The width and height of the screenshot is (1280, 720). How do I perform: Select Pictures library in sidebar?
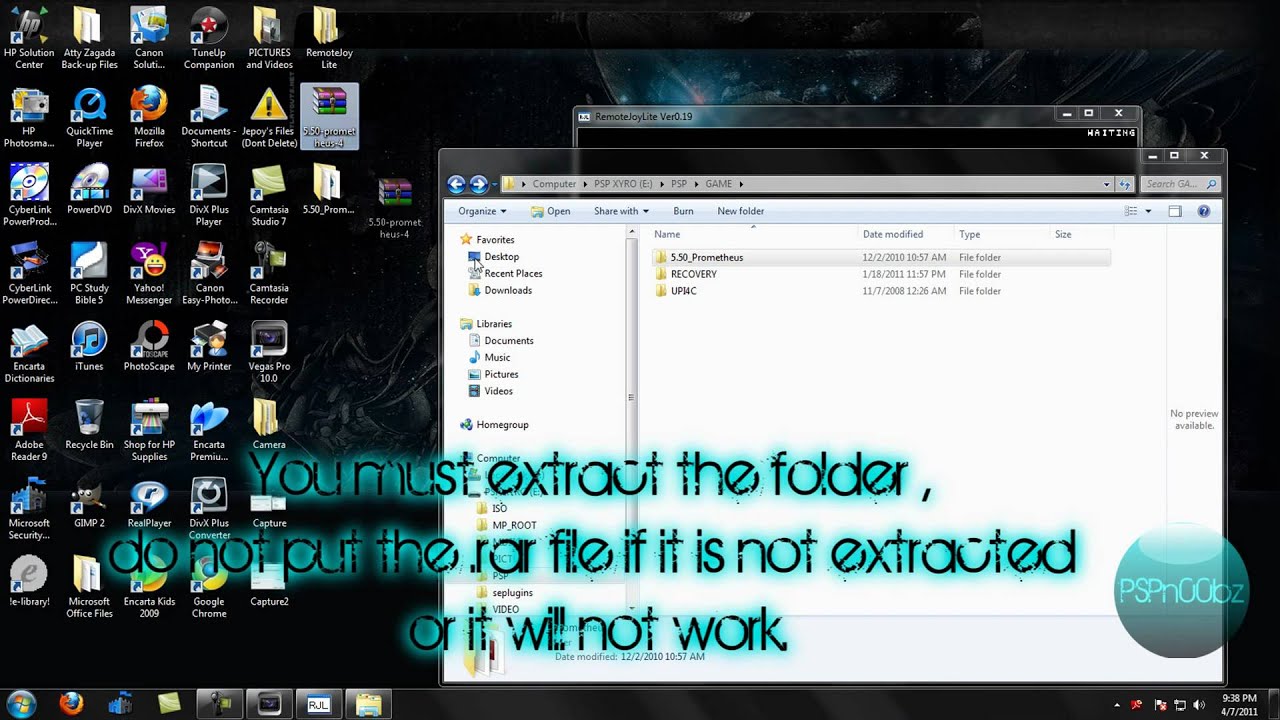[493, 374]
